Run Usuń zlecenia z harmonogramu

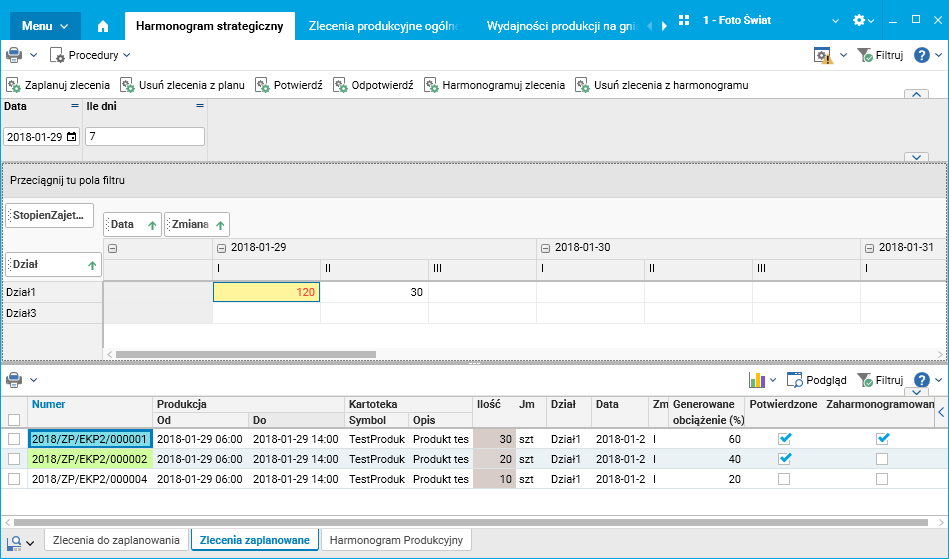[x=662, y=85]
